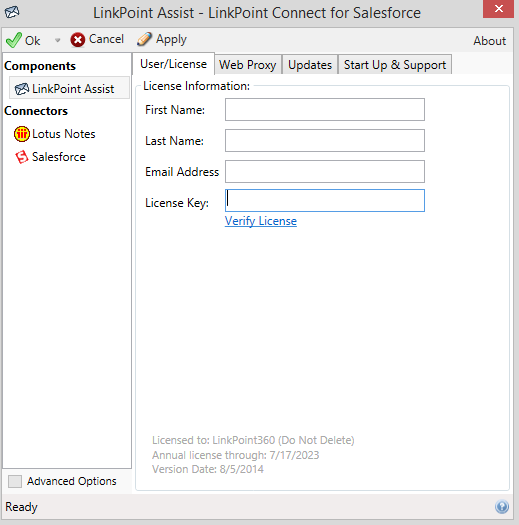Click the Cancel button label
The width and height of the screenshot is (519, 525).
pyautogui.click(x=106, y=39)
